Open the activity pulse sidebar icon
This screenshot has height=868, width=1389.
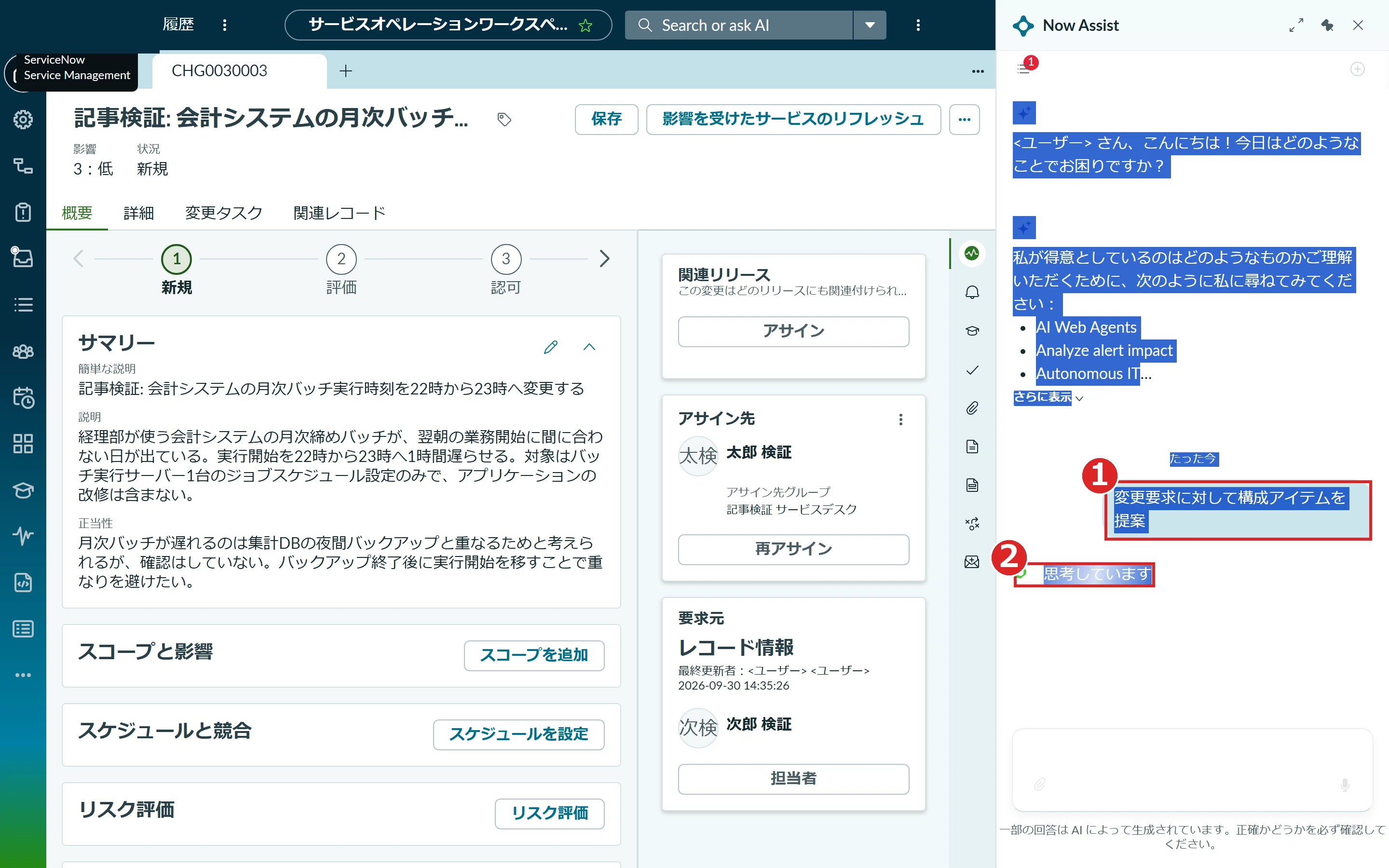pyautogui.click(x=23, y=536)
